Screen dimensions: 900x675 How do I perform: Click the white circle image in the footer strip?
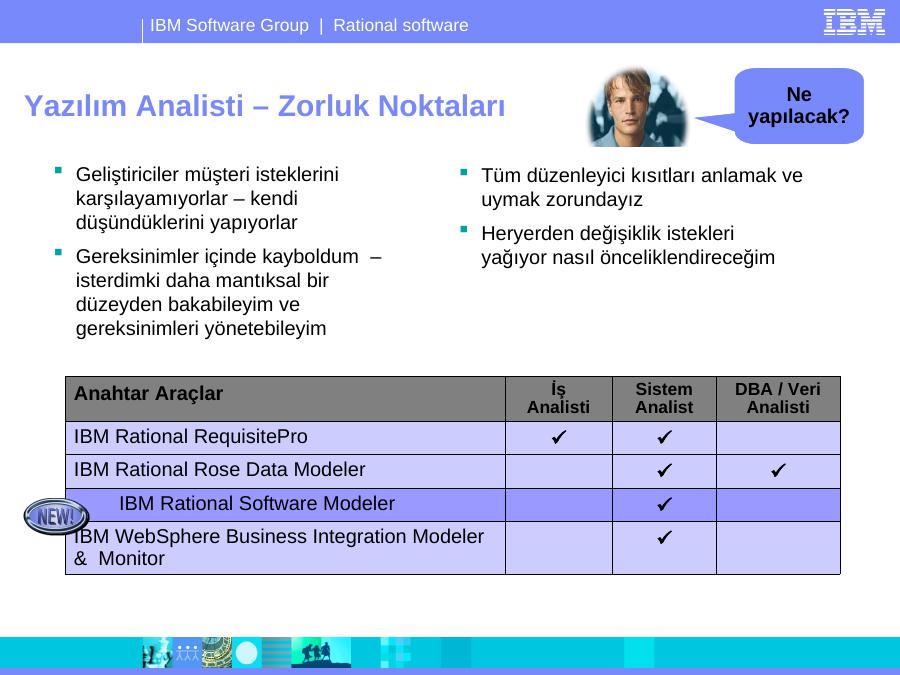point(247,653)
